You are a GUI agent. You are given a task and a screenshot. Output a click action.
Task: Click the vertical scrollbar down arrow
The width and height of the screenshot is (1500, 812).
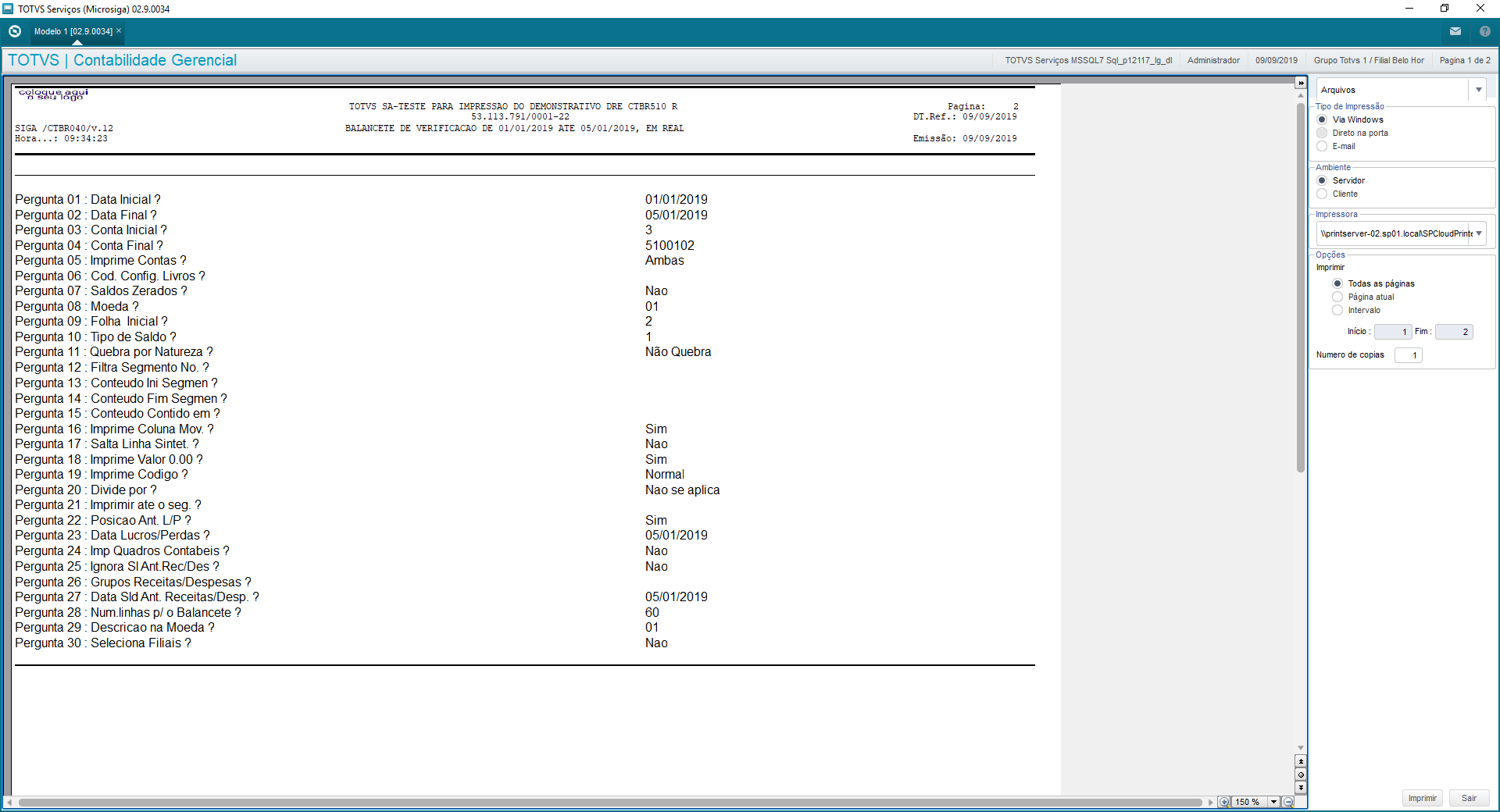1301,748
